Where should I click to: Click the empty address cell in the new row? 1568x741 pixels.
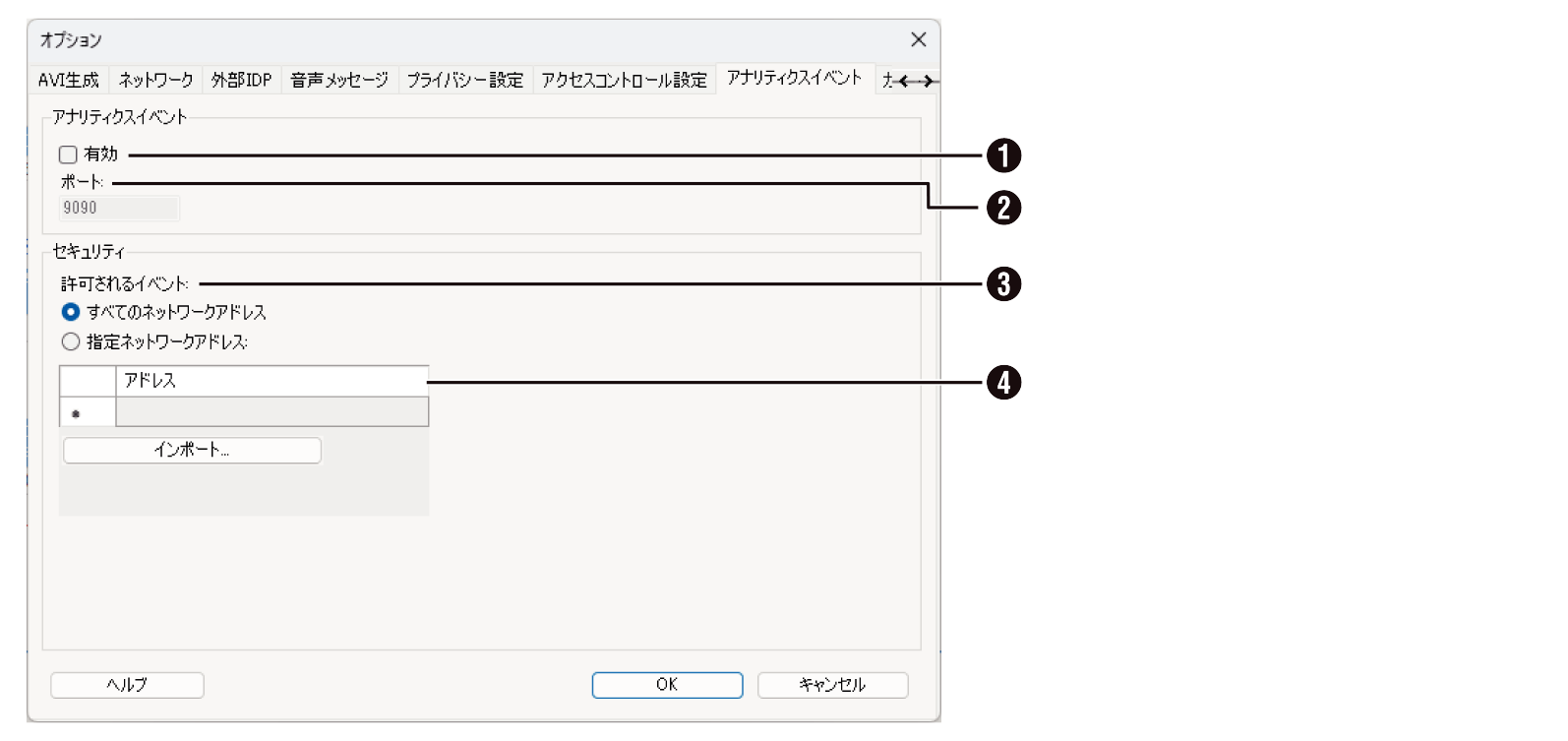tap(271, 412)
